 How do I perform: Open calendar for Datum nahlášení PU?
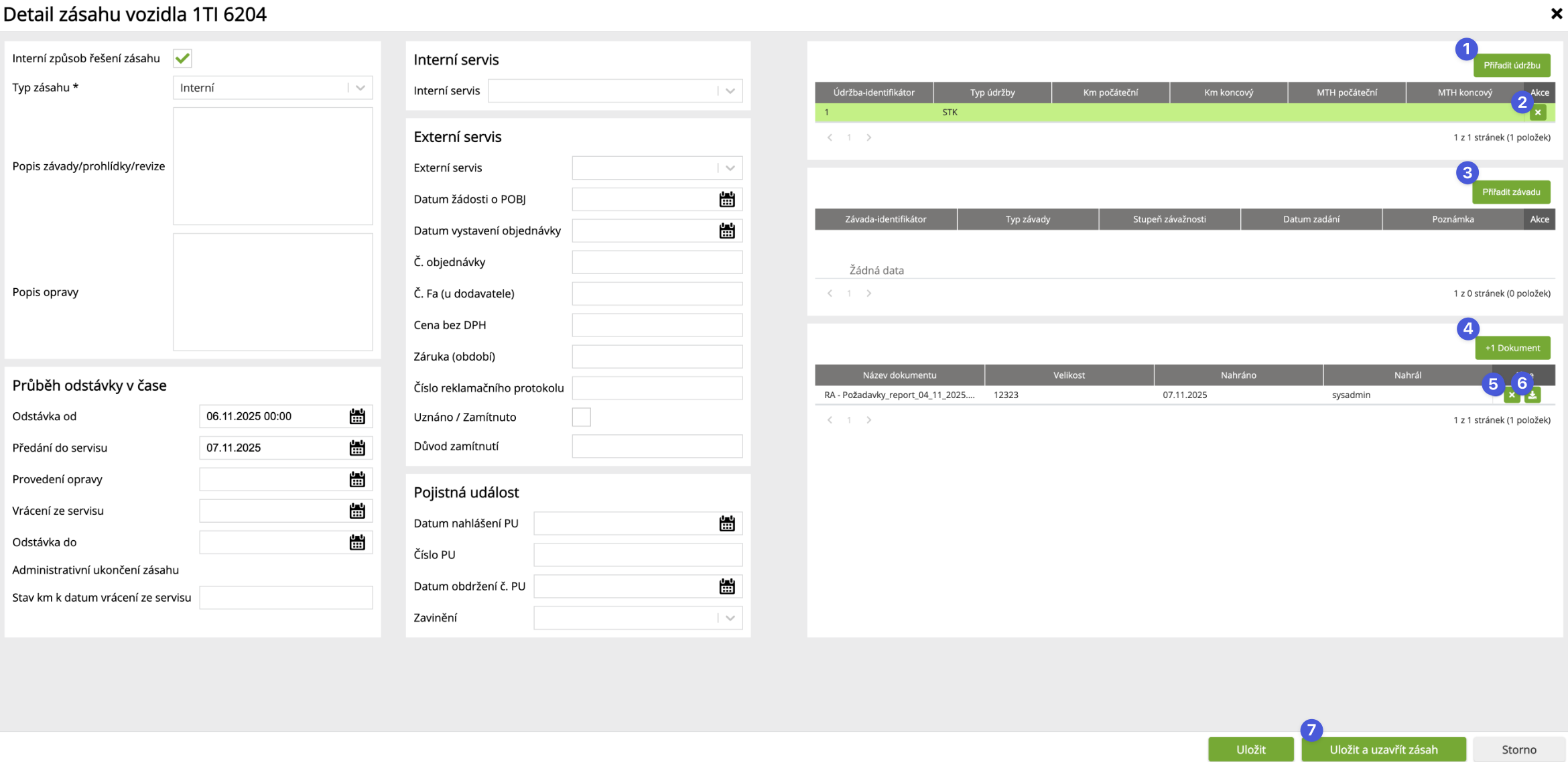pos(727,523)
